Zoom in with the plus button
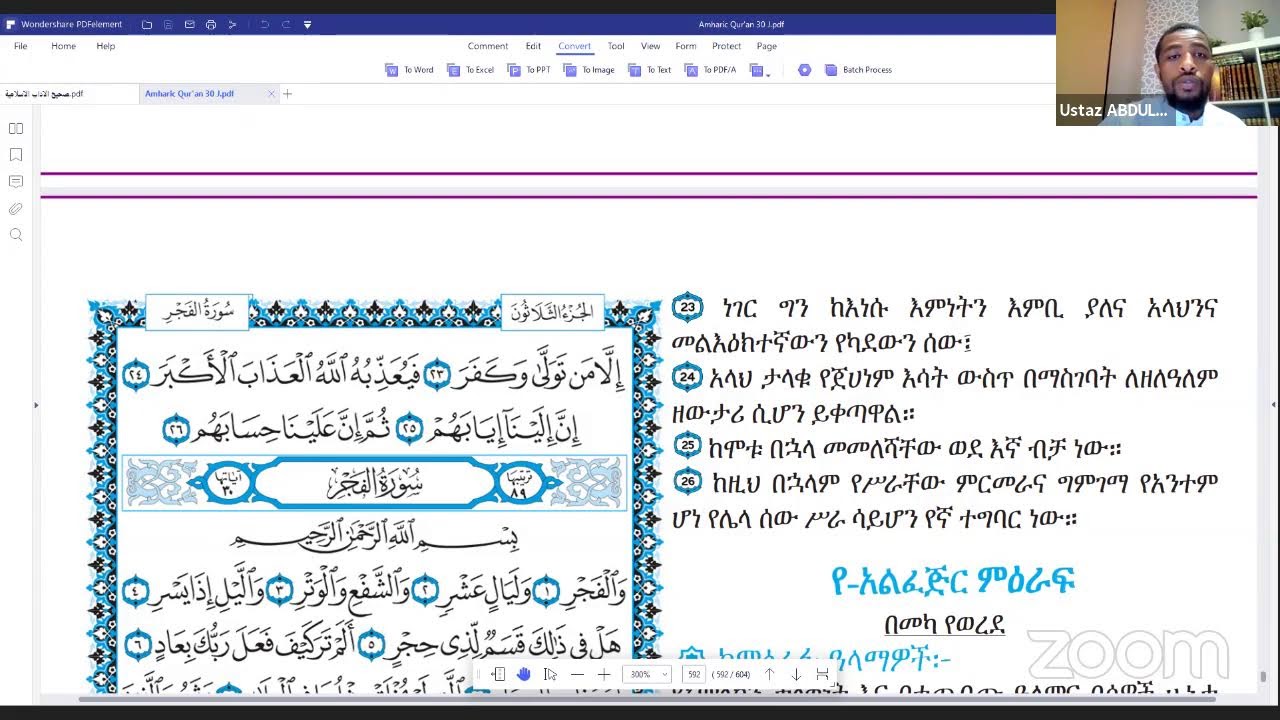Viewport: 1280px width, 720px height. (x=604, y=675)
